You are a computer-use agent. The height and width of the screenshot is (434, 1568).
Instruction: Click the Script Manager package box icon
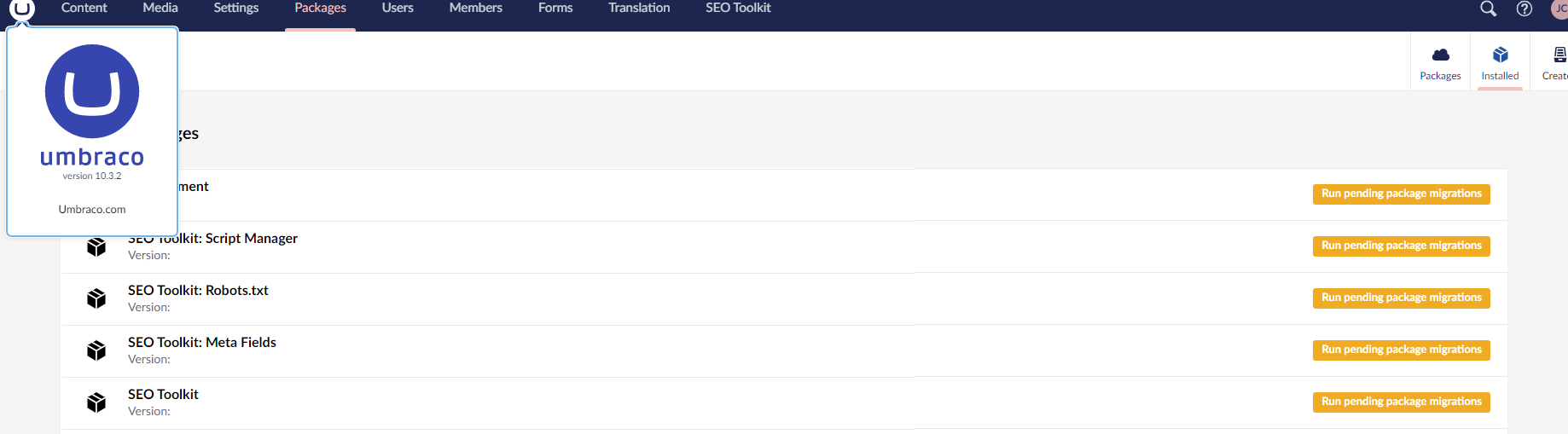(96, 246)
